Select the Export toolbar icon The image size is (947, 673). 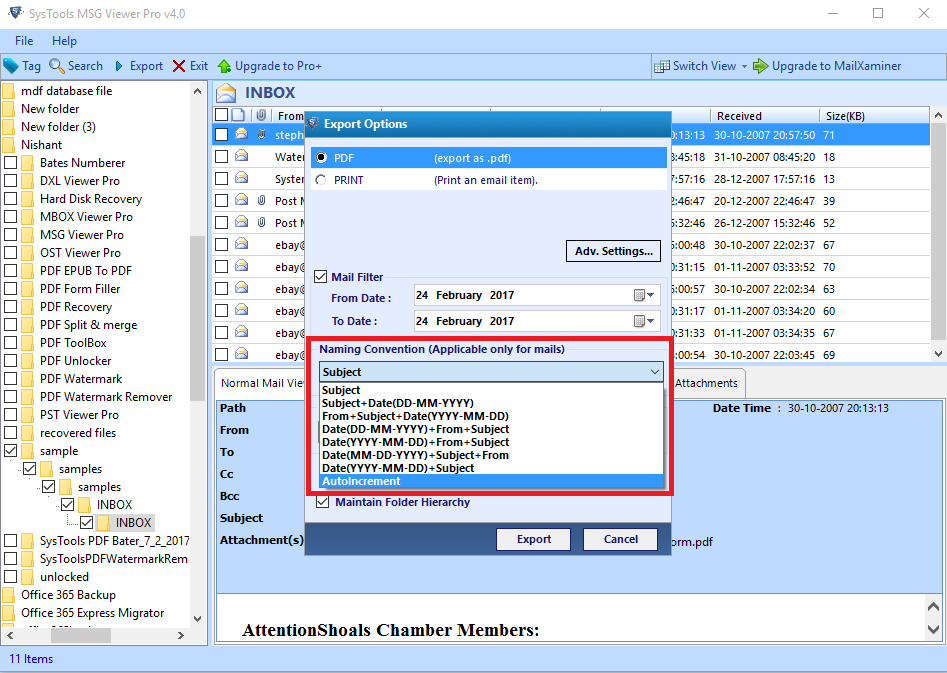[138, 65]
